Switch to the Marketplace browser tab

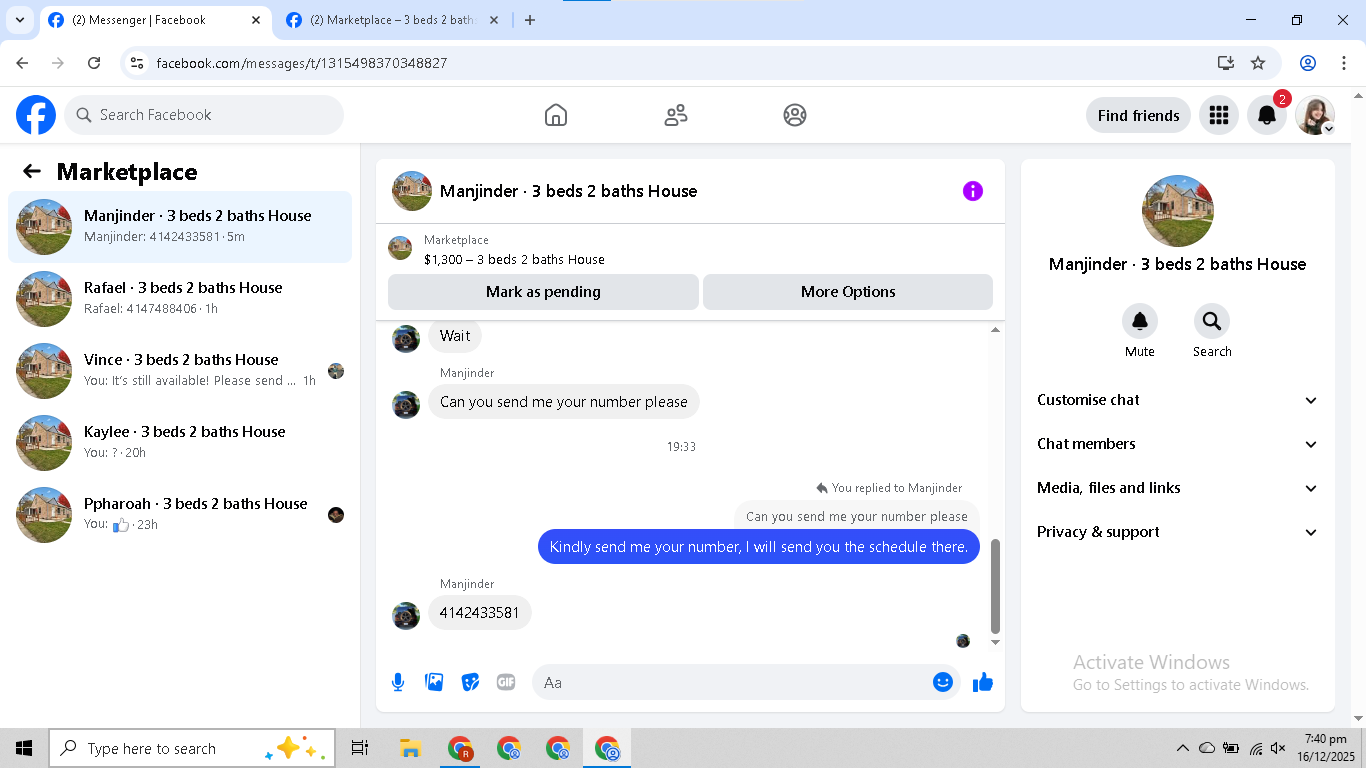pyautogui.click(x=393, y=20)
